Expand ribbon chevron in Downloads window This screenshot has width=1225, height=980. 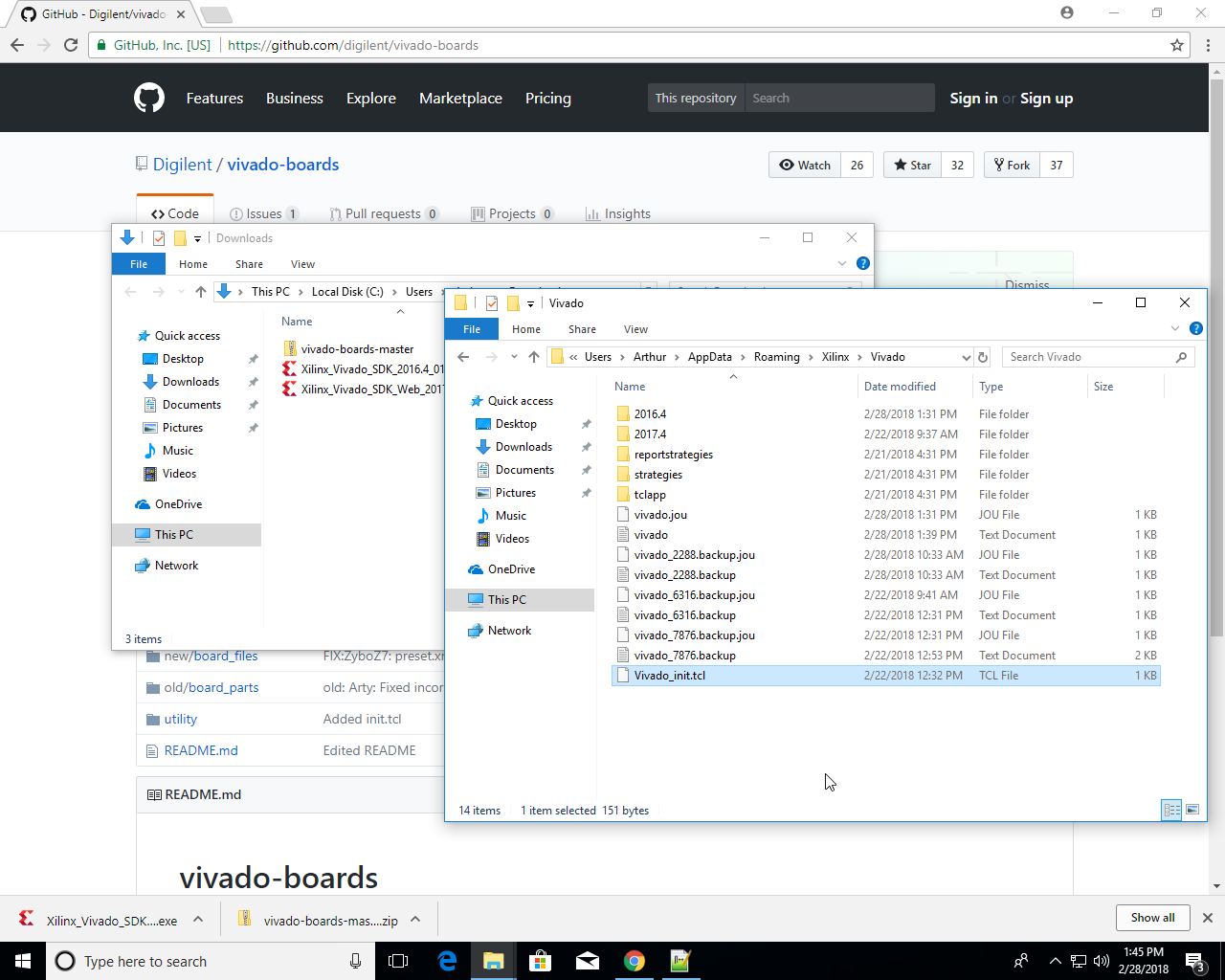[842, 263]
